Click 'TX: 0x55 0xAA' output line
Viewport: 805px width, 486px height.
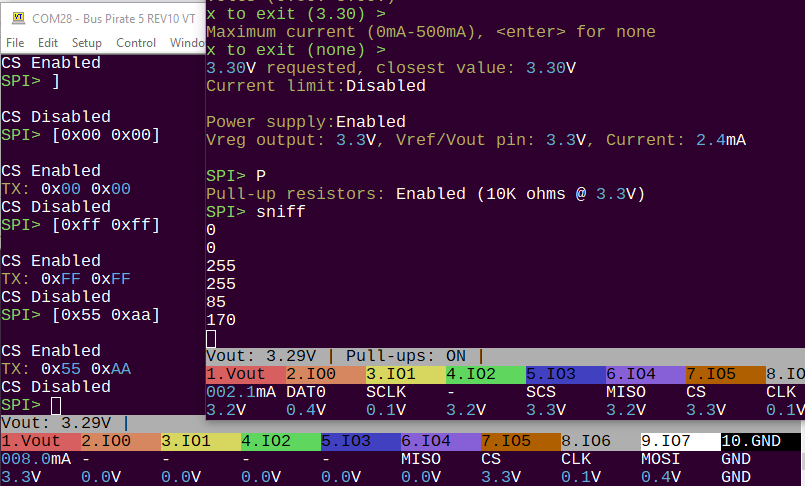coord(66,368)
